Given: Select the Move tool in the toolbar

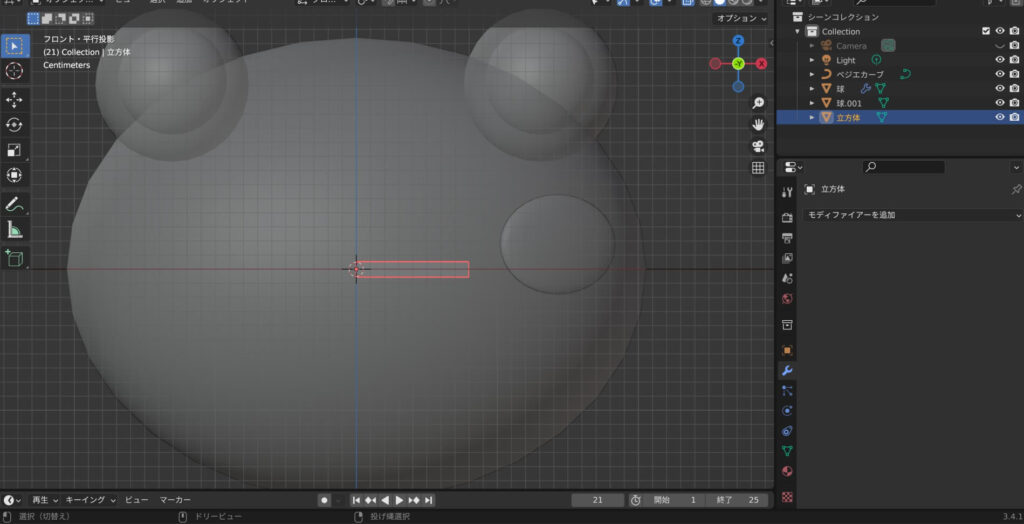Looking at the screenshot, I should 15,99.
